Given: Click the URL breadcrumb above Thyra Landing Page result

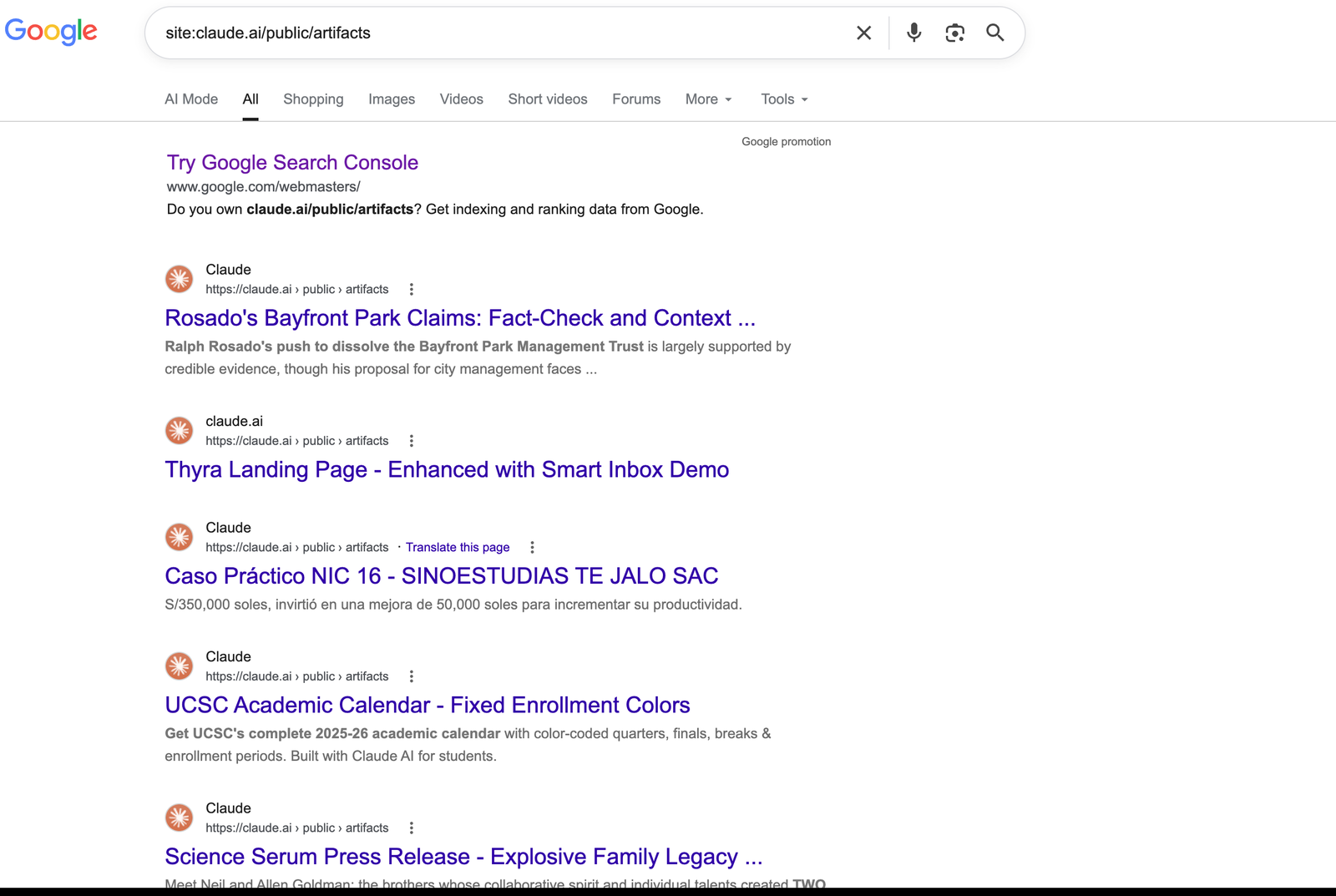Looking at the screenshot, I should click(x=297, y=442).
